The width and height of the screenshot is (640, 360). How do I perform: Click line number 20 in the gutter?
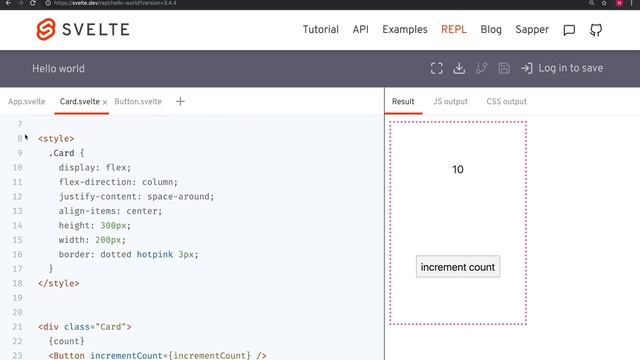click(17, 312)
